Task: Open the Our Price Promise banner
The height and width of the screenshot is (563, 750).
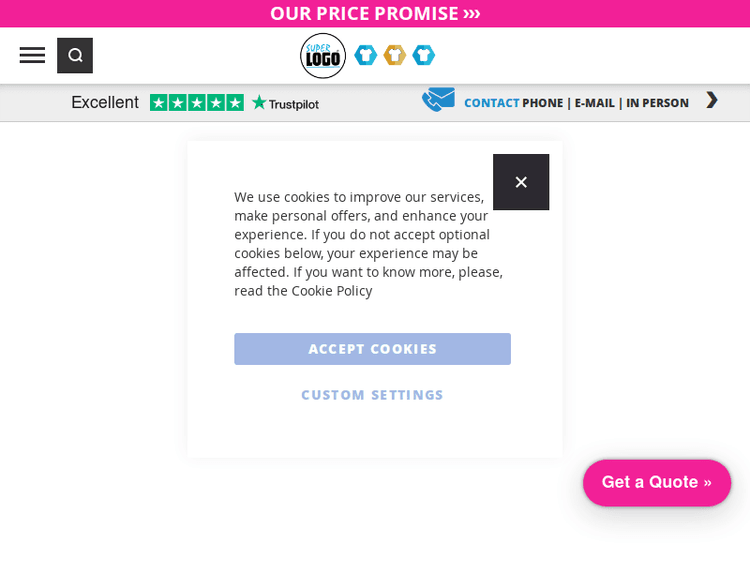Action: pos(375,13)
